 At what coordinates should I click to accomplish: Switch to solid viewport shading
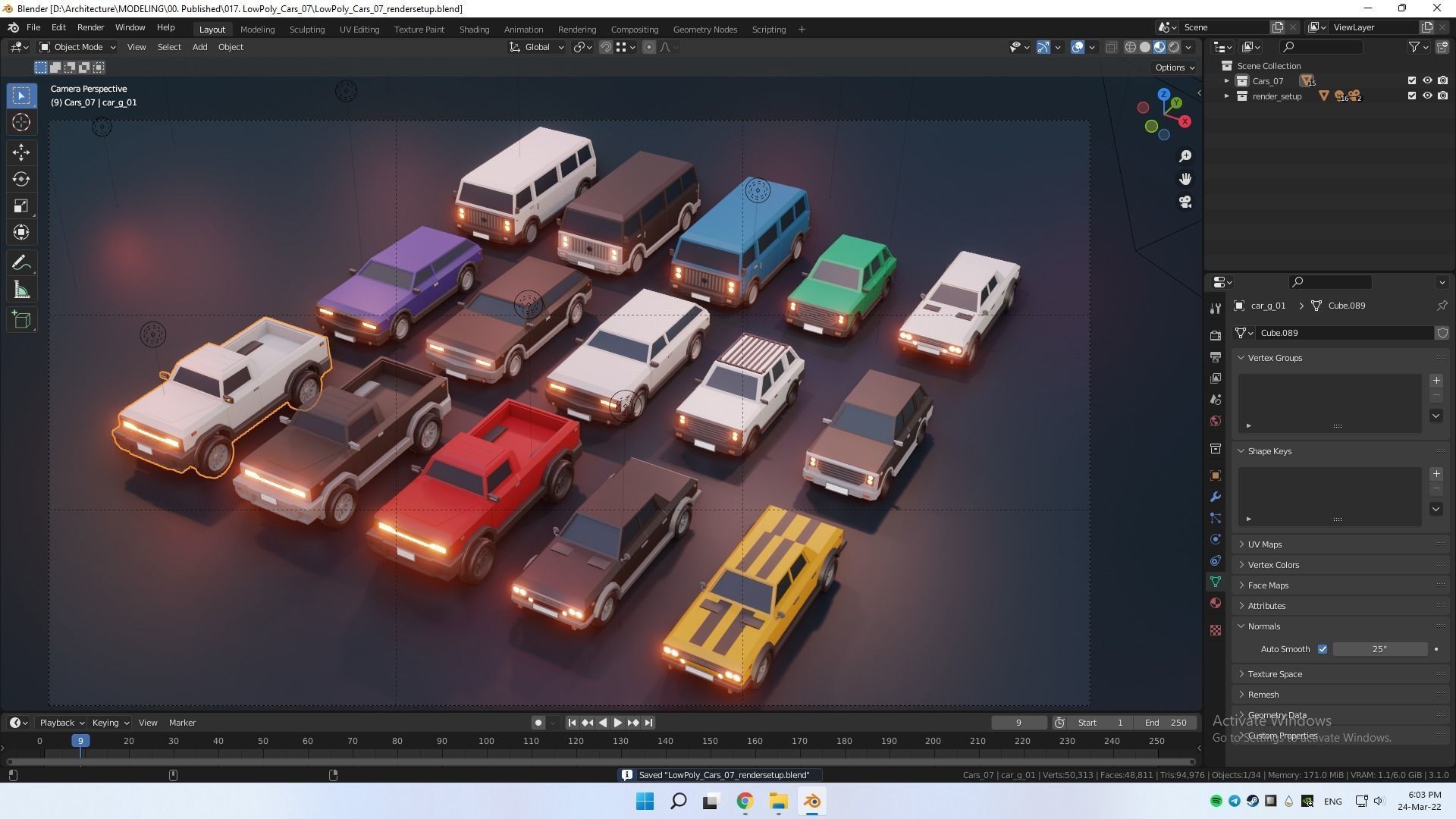pyautogui.click(x=1145, y=47)
